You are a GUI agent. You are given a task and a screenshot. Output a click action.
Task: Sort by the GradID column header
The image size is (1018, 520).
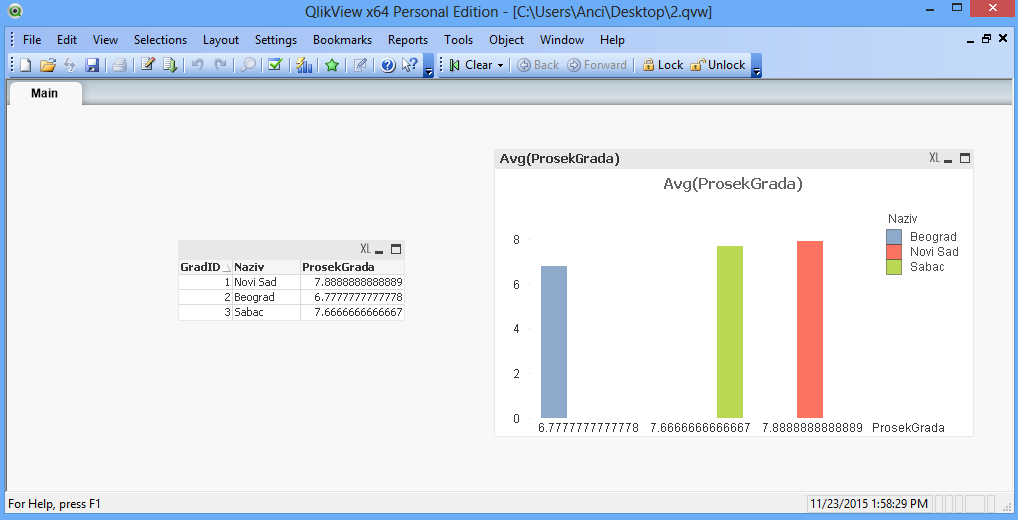pos(205,267)
